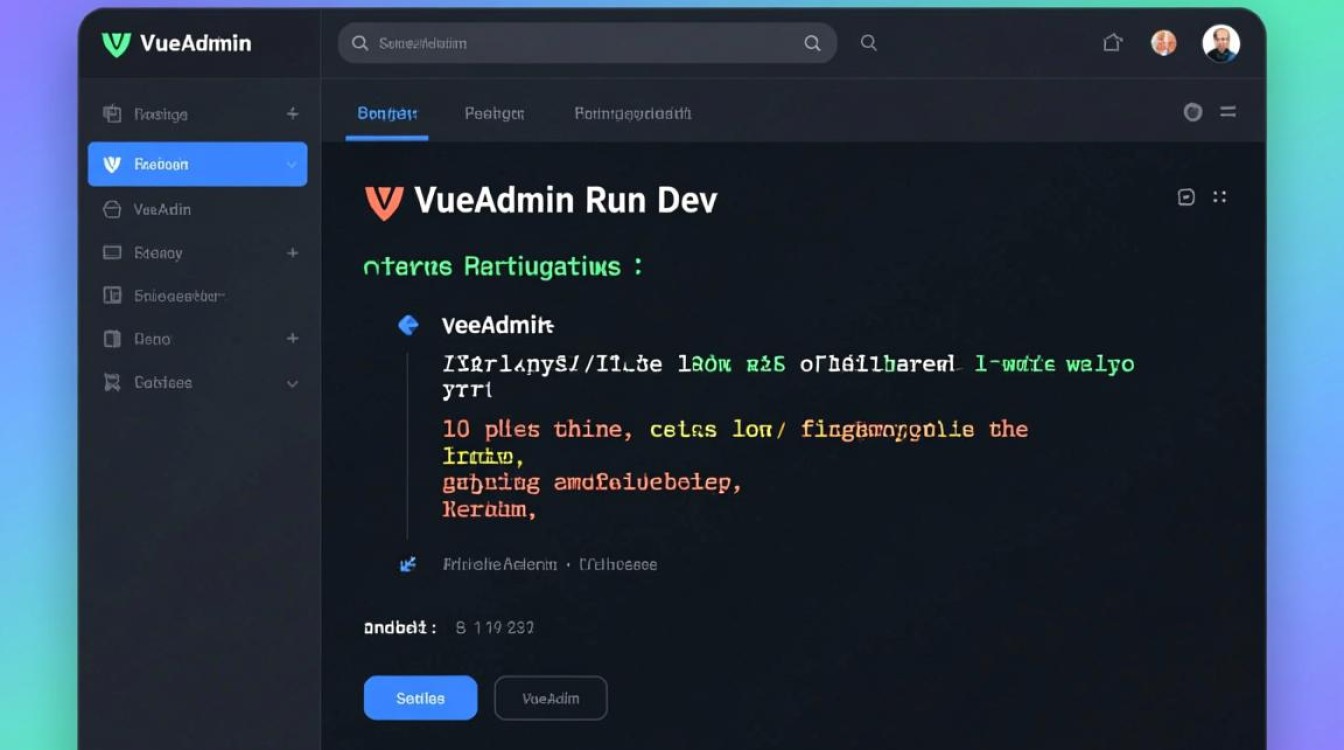Click the blue arrow icon below the console block
This screenshot has width=1344, height=750.
(408, 565)
